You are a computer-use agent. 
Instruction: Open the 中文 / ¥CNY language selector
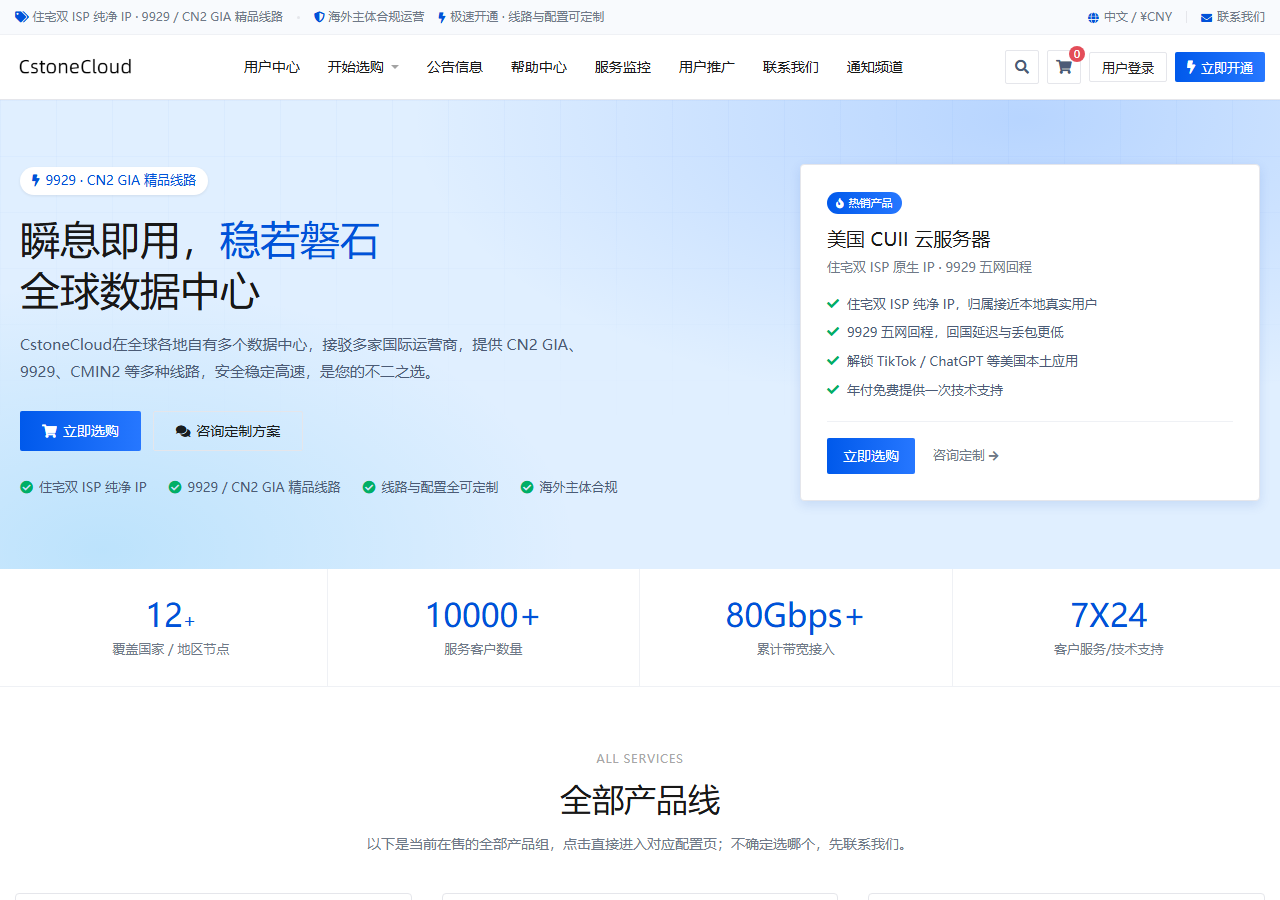[1130, 17]
